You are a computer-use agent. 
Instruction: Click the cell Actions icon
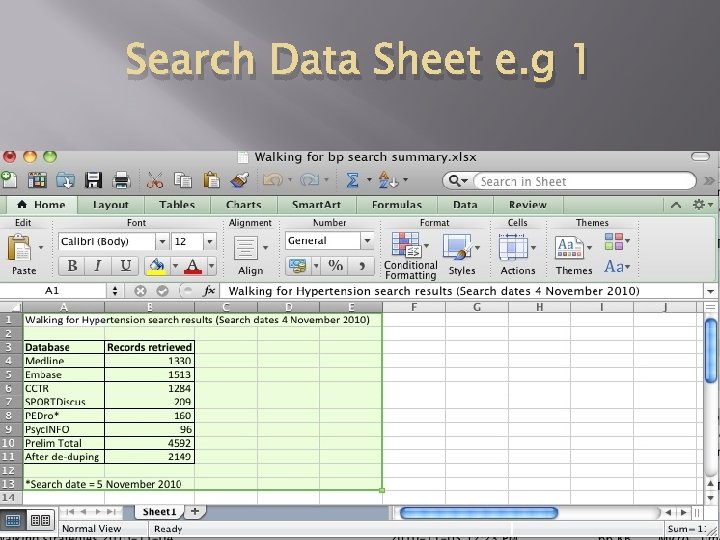point(513,247)
